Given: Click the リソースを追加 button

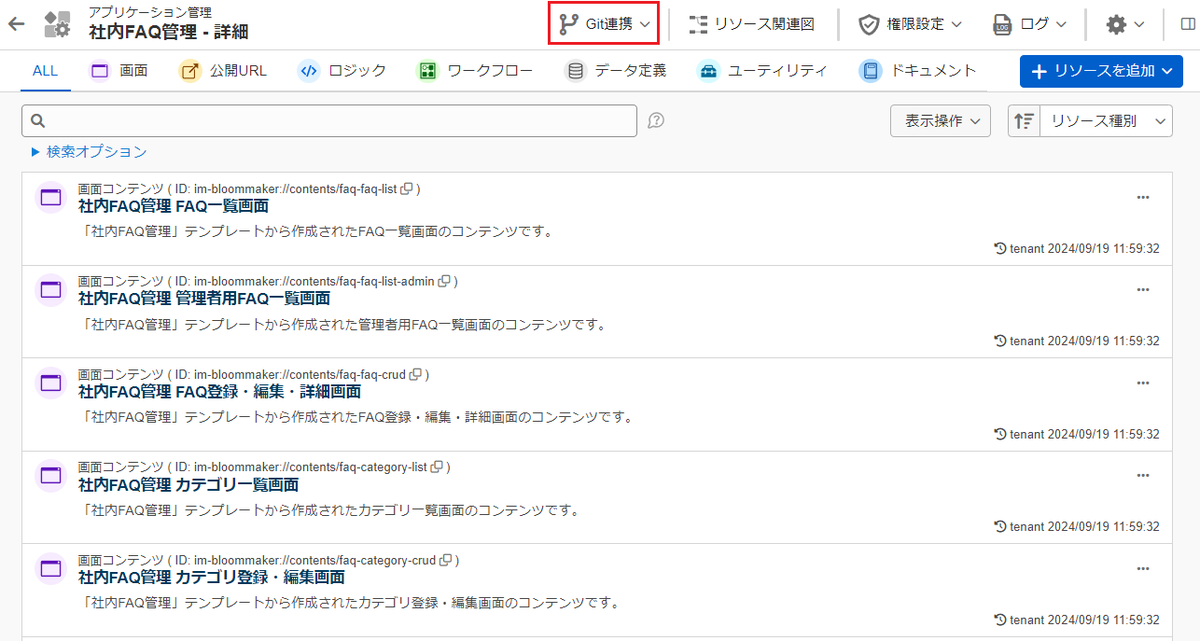Looking at the screenshot, I should tap(1100, 71).
